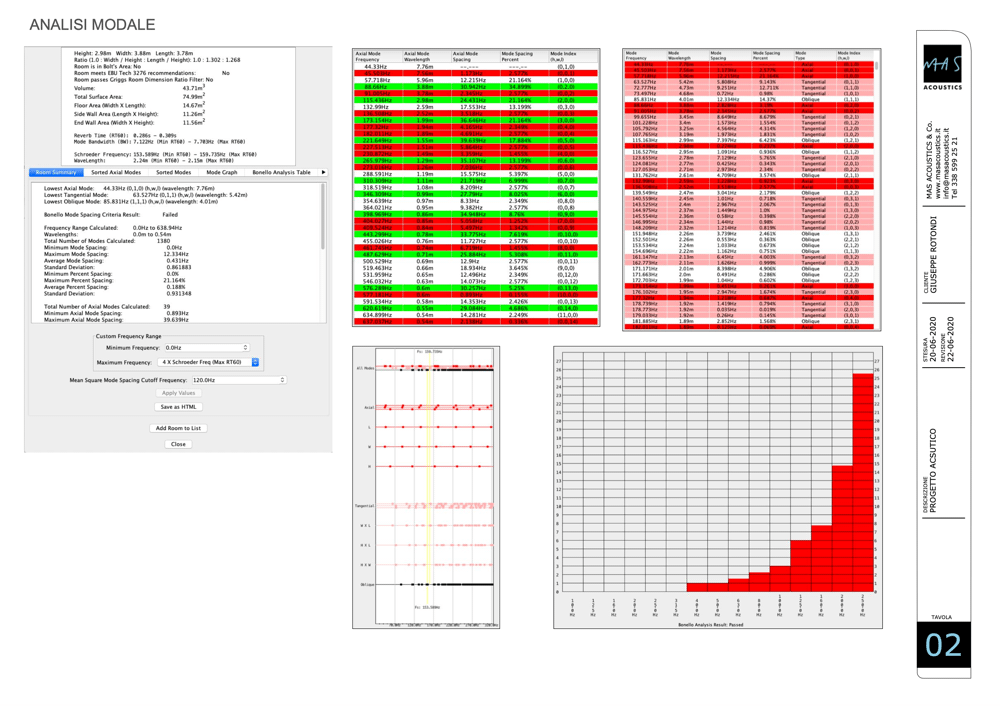The image size is (1000, 706).
Task: Open the Maximum Frequency dropdown
Action: click(x=208, y=362)
